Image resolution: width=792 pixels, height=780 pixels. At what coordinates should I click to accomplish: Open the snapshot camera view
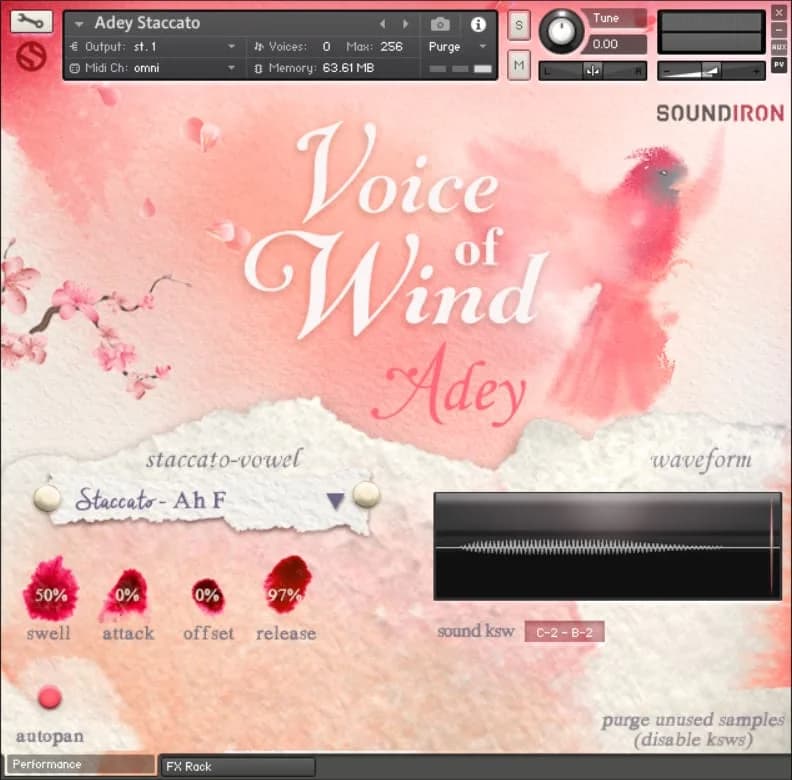440,24
